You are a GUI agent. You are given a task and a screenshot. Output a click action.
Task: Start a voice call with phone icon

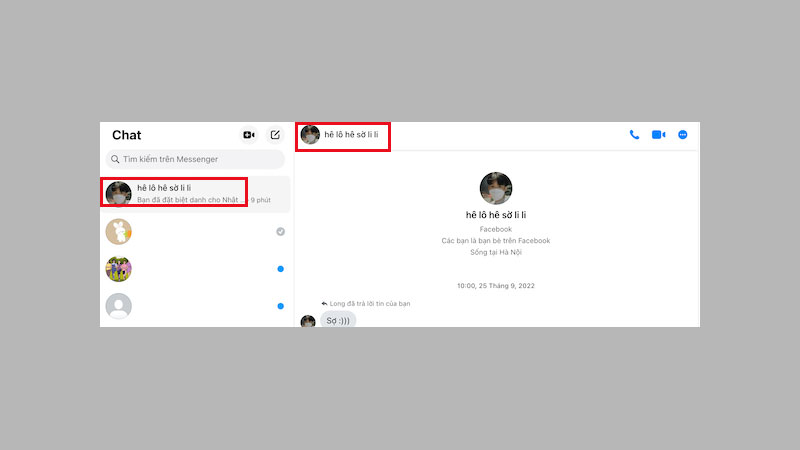[x=634, y=135]
